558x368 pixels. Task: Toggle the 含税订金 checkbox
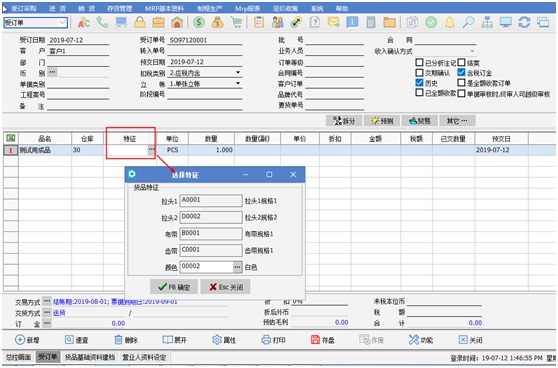[461, 73]
